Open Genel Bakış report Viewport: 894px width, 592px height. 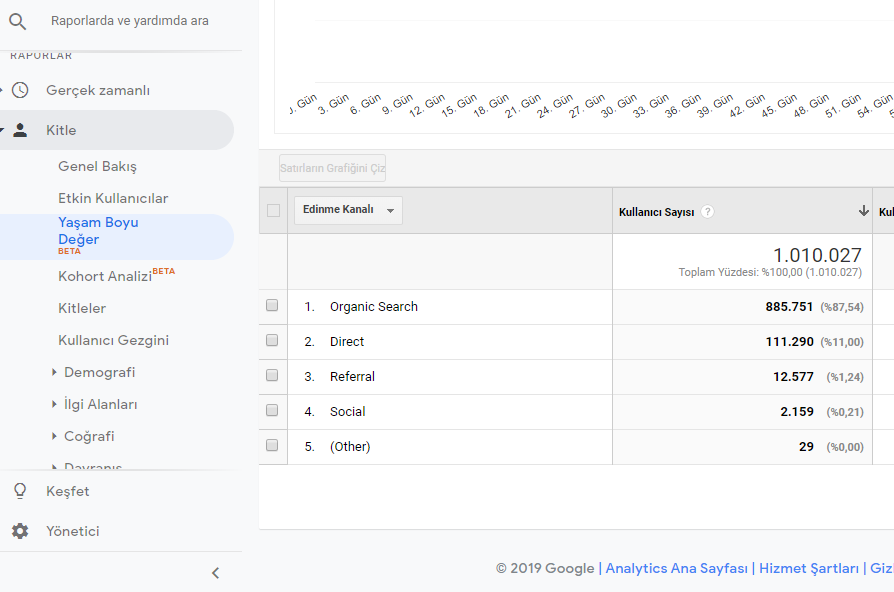coord(97,167)
